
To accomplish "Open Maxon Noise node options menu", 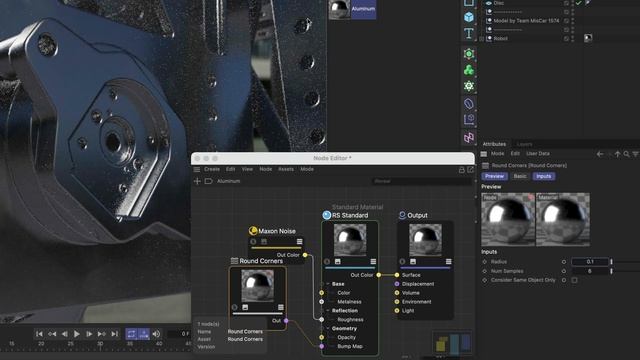I will pos(300,242).
